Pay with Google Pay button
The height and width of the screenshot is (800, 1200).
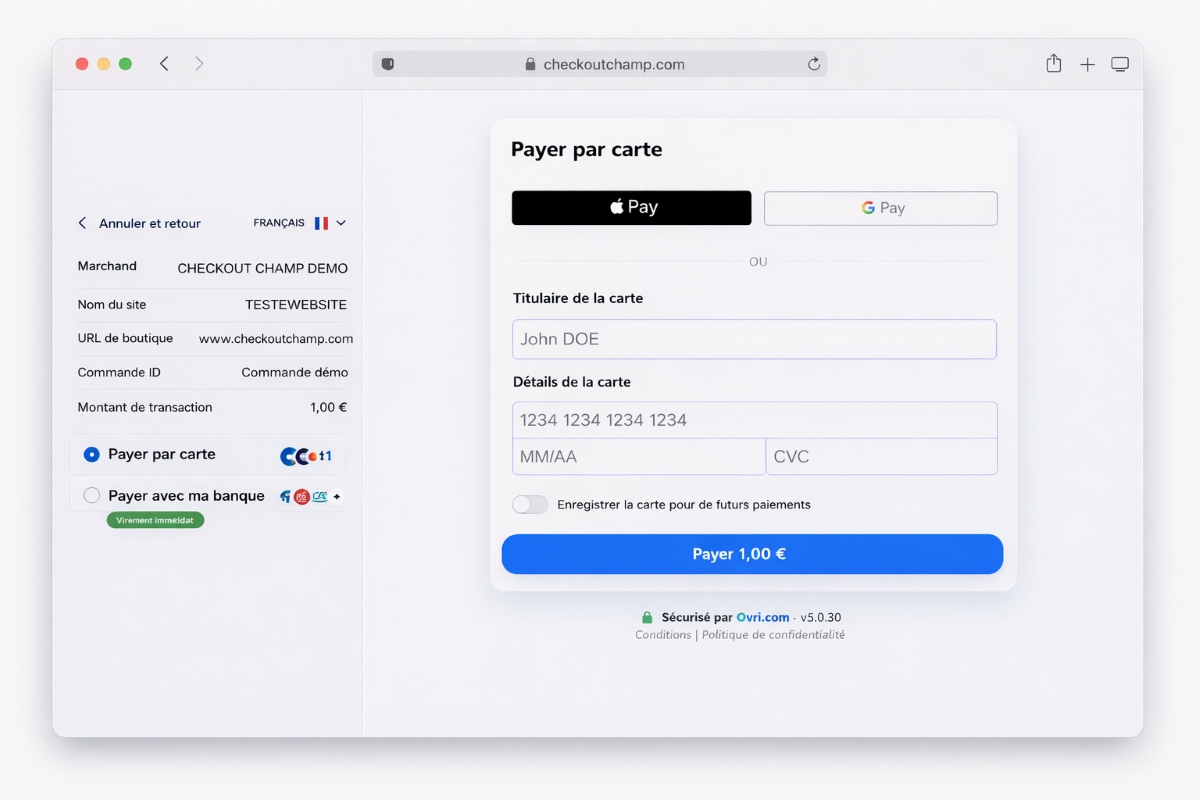pos(881,208)
